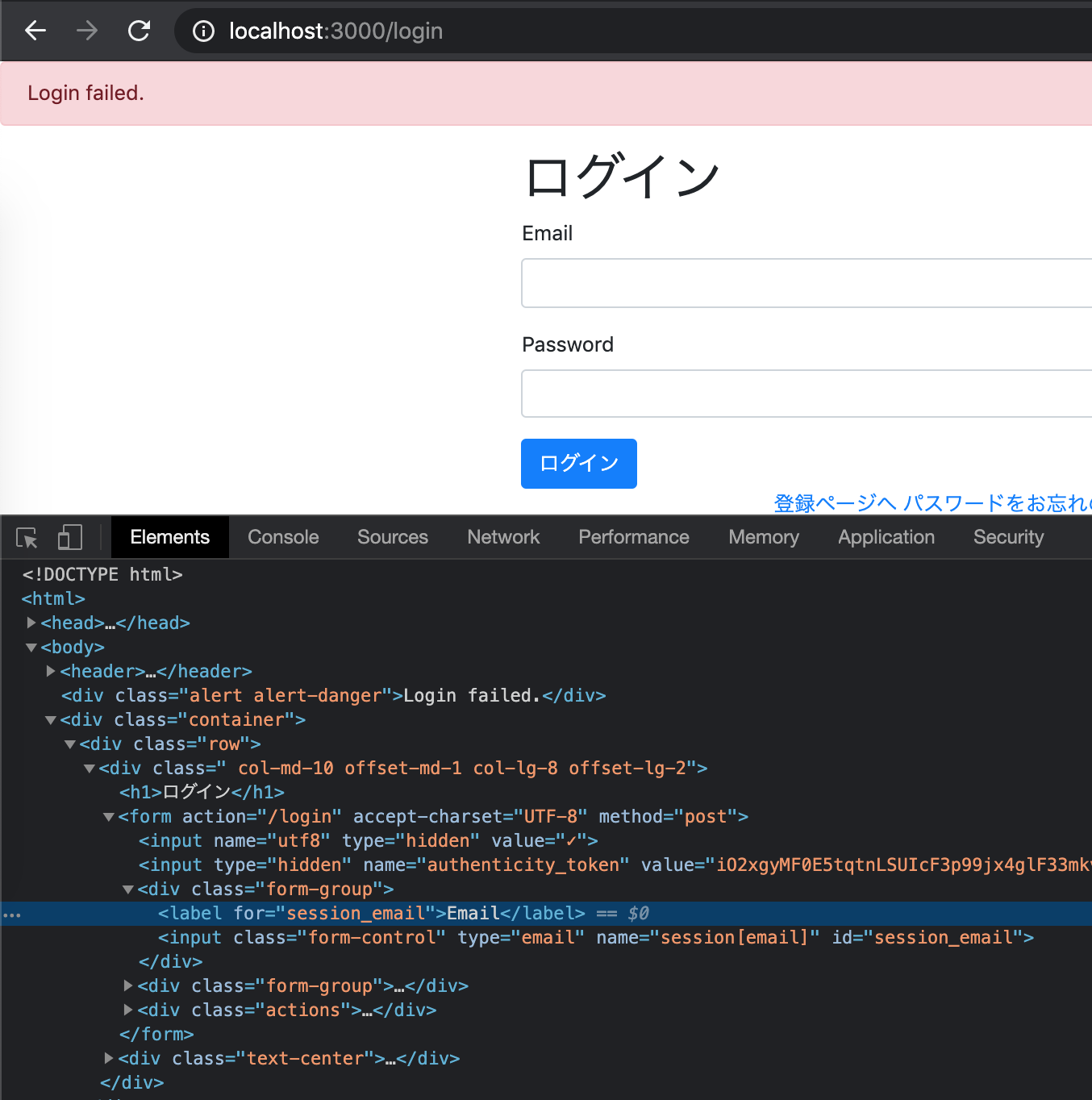The width and height of the screenshot is (1092, 1100).
Task: Click the Email field label
Action: tap(547, 233)
